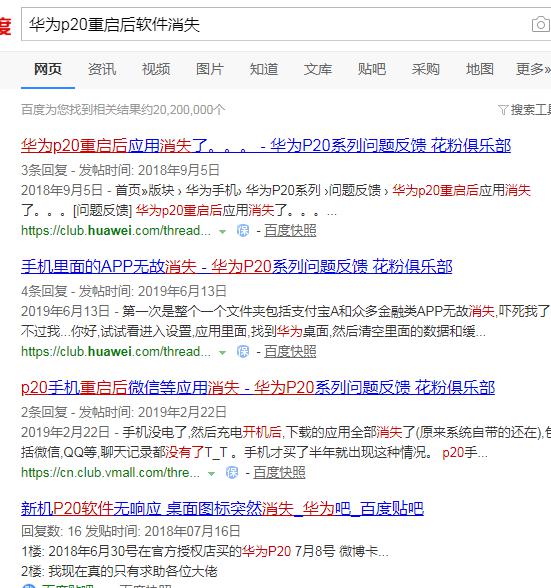Open result p20手机重启后微信等应用消失

pyautogui.click(x=258, y=388)
